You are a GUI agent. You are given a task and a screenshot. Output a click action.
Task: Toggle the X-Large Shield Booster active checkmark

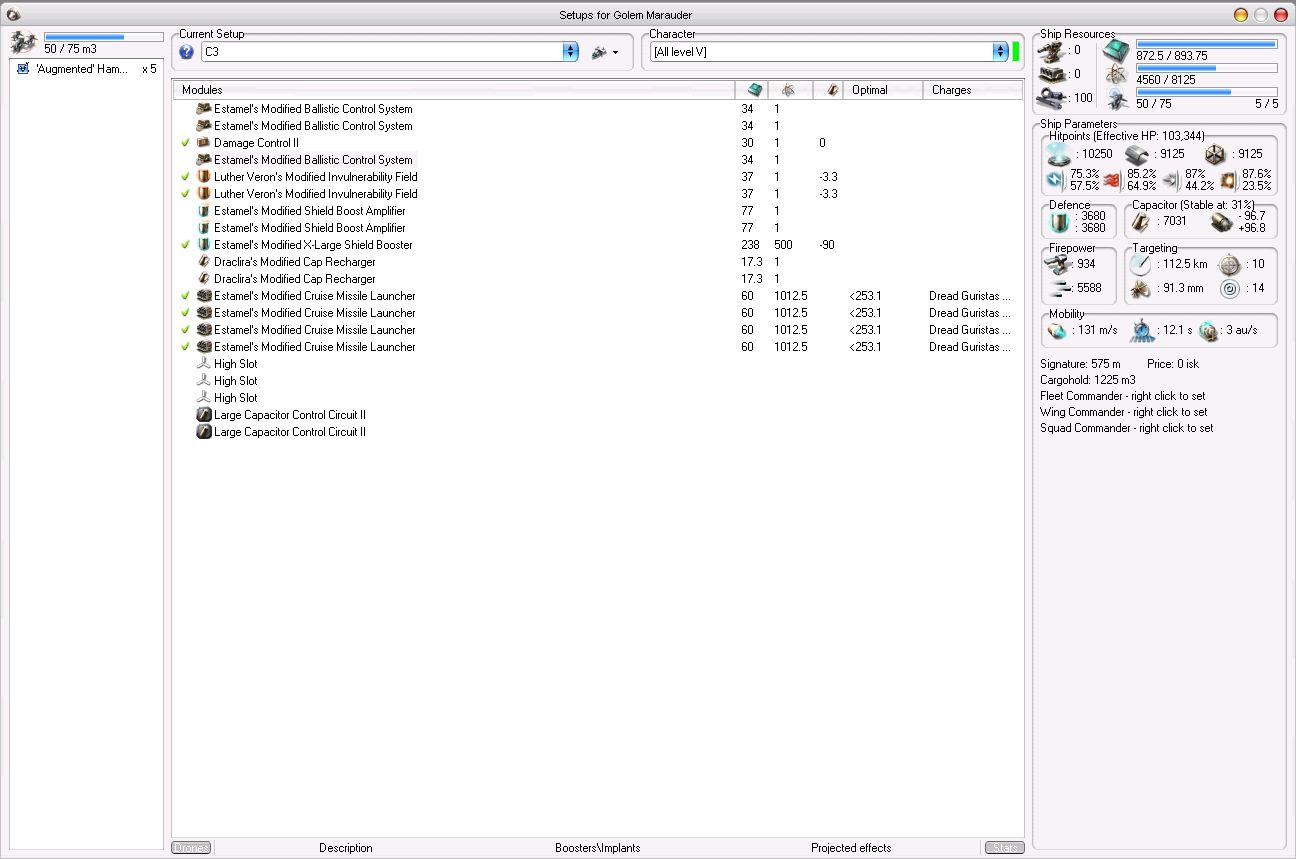[x=185, y=245]
